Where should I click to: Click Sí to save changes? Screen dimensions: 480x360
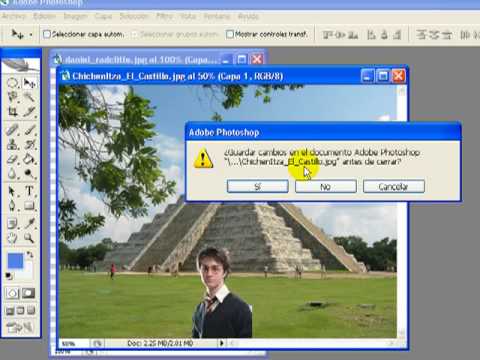[258, 186]
